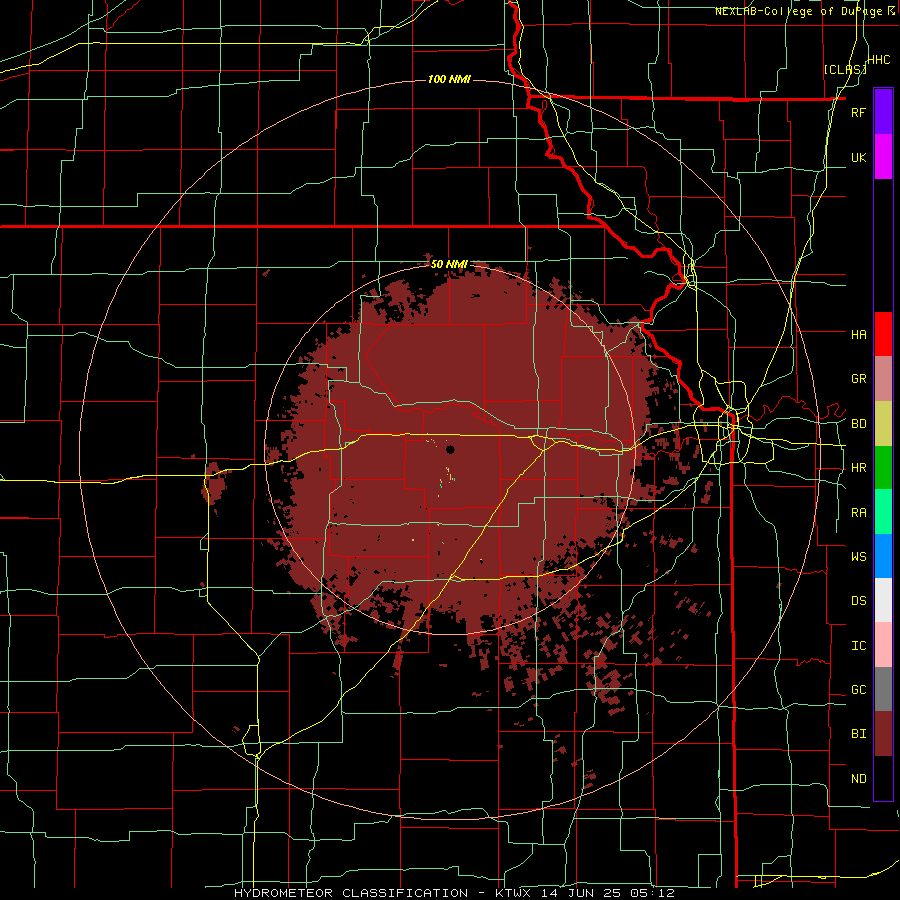
Task: Click the black ND legend swatch
Action: tap(883, 778)
